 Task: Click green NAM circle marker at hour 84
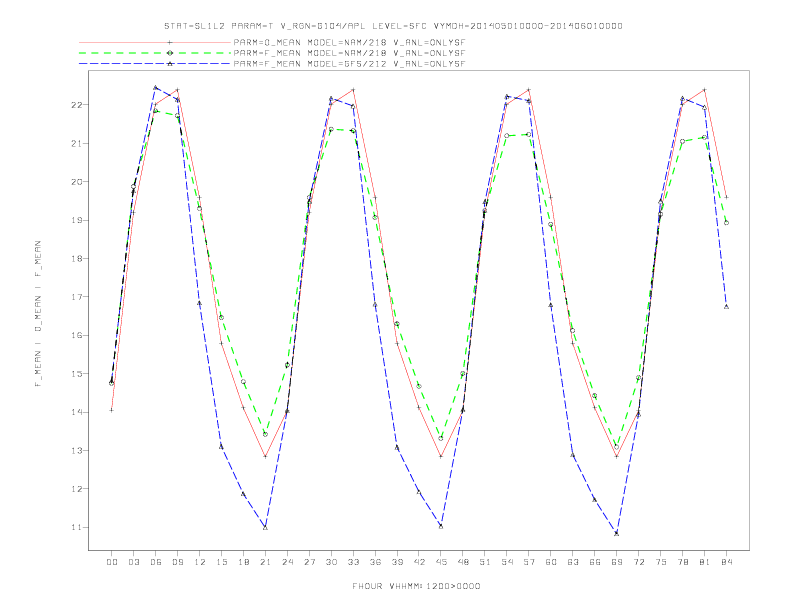pyautogui.click(x=726, y=223)
